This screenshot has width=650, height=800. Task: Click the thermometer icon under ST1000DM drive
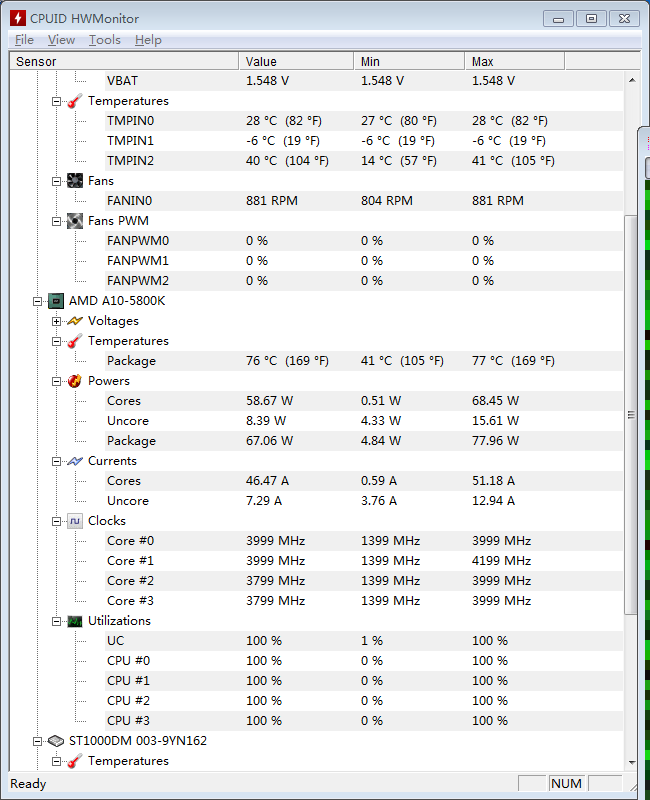(x=75, y=761)
